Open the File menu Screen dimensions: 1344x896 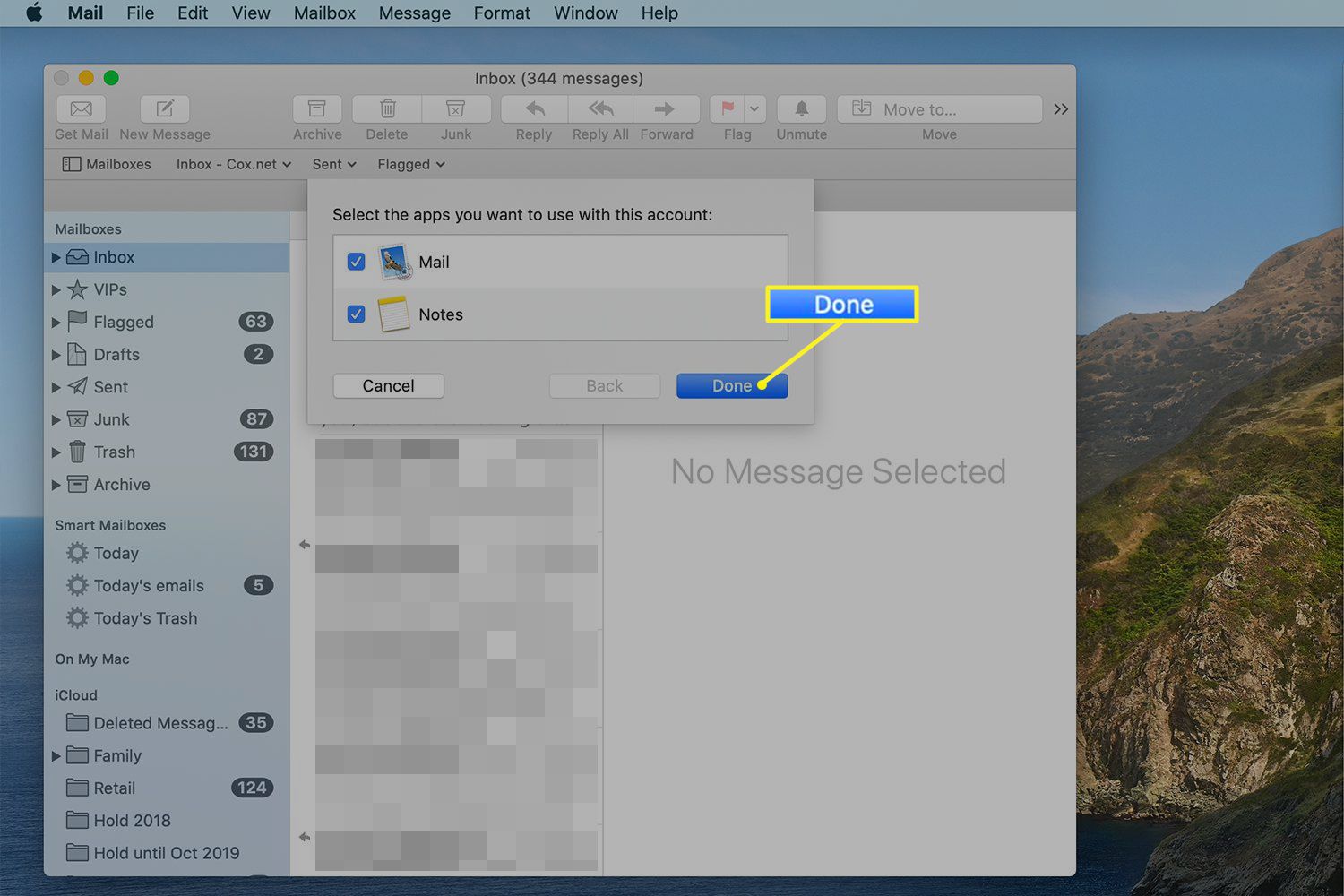(140, 13)
